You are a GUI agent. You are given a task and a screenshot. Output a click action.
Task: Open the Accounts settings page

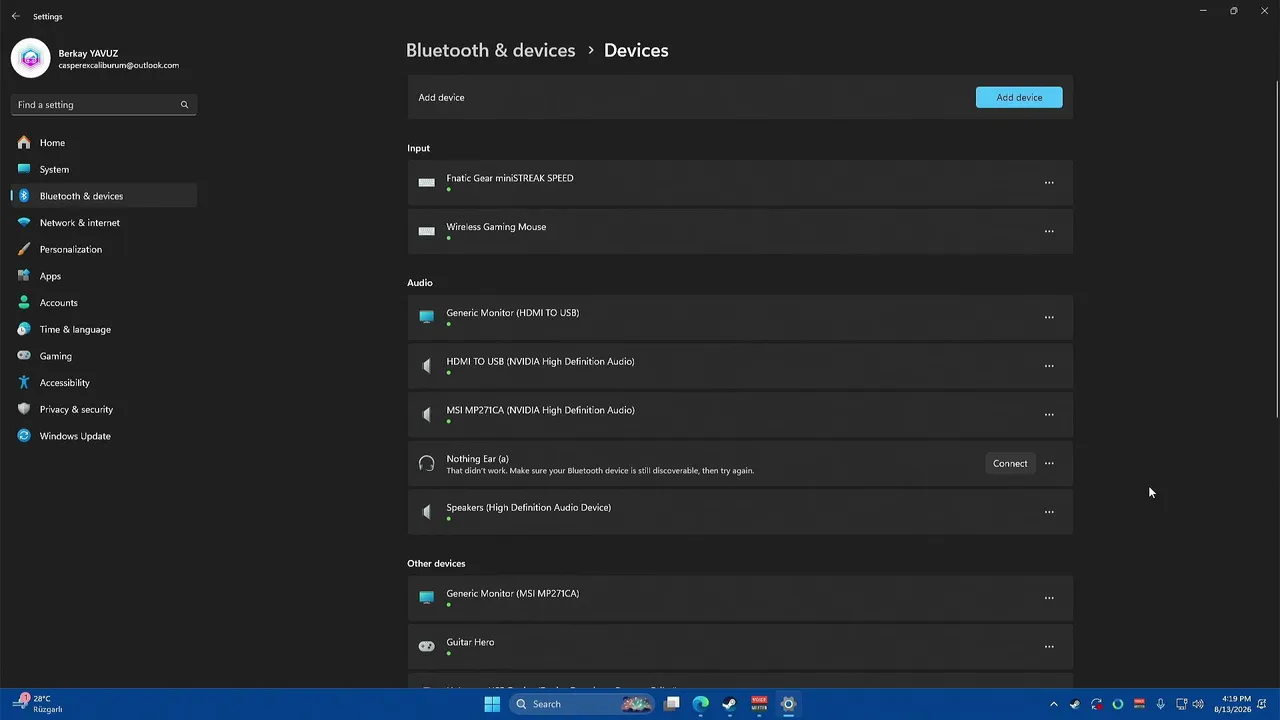[104, 303]
